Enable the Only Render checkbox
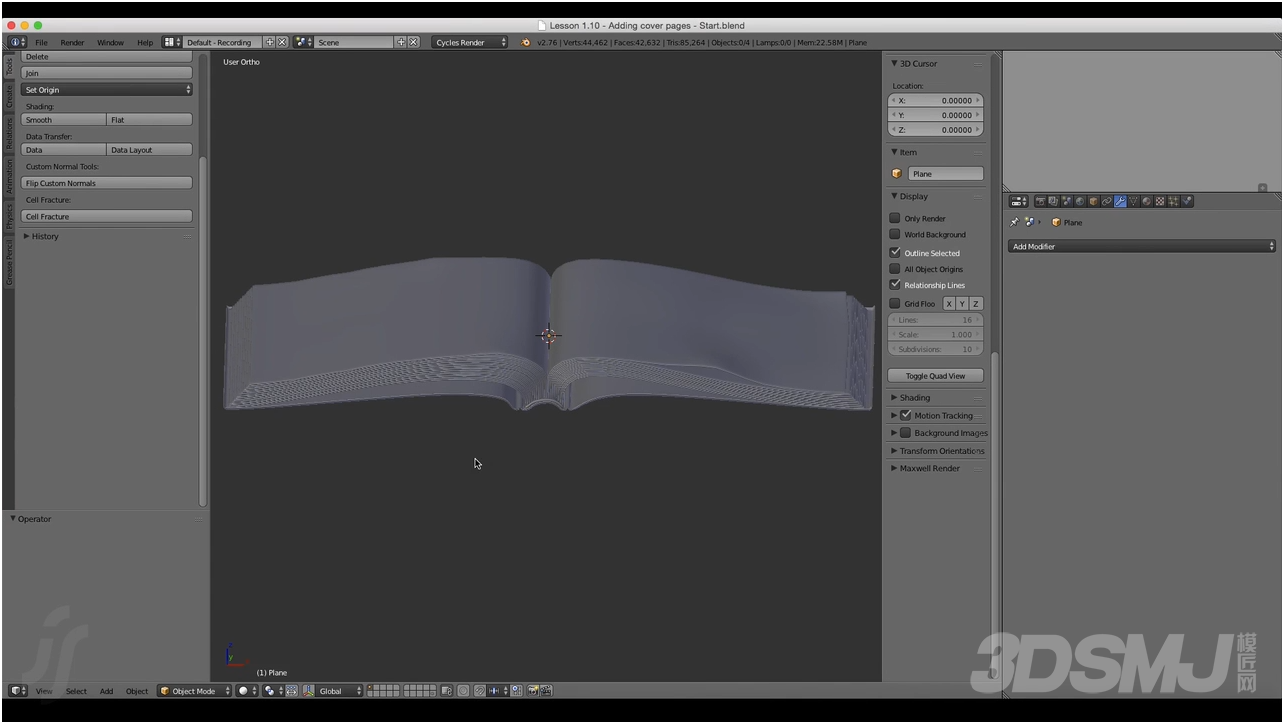Screen dimensions: 1284x724 tap(895, 218)
